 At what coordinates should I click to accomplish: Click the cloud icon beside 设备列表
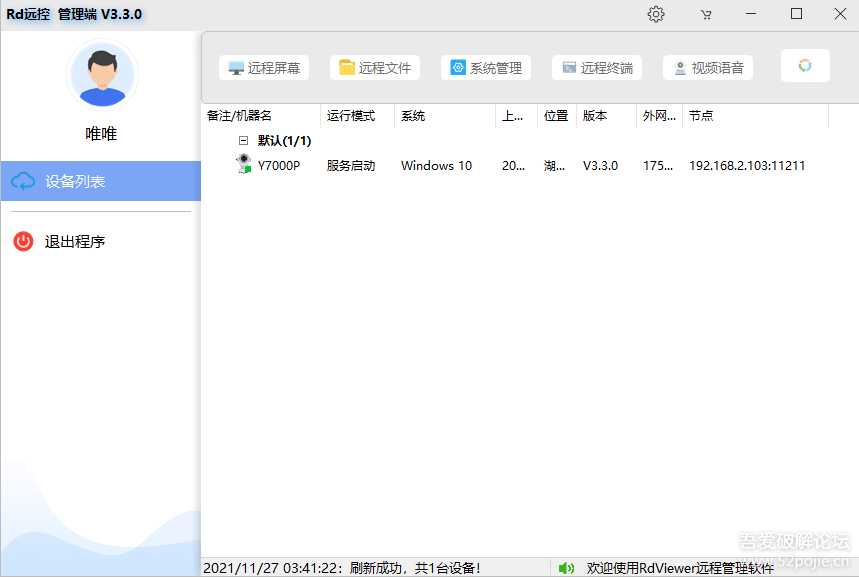22,181
